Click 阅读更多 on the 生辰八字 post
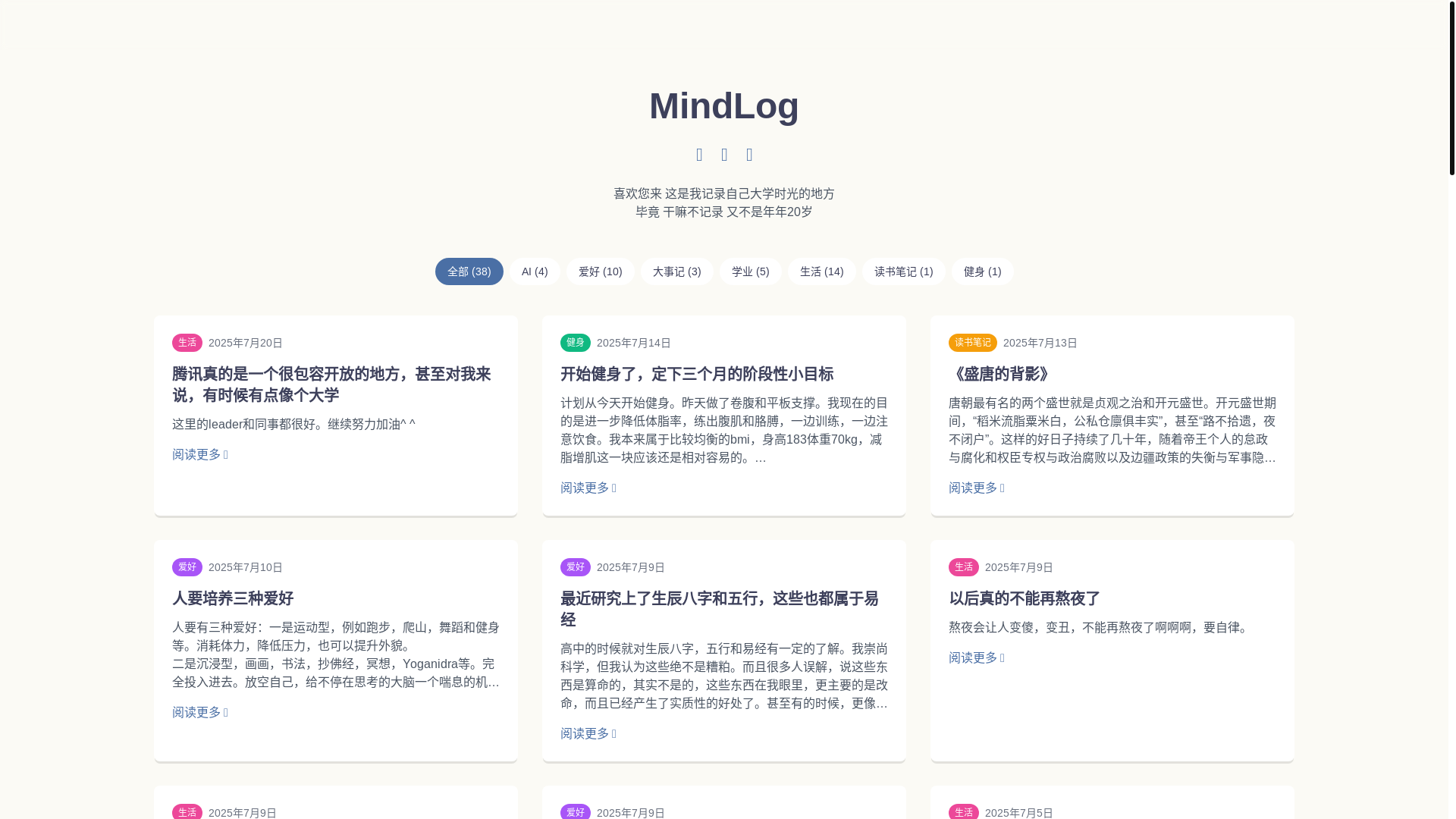 point(588,733)
